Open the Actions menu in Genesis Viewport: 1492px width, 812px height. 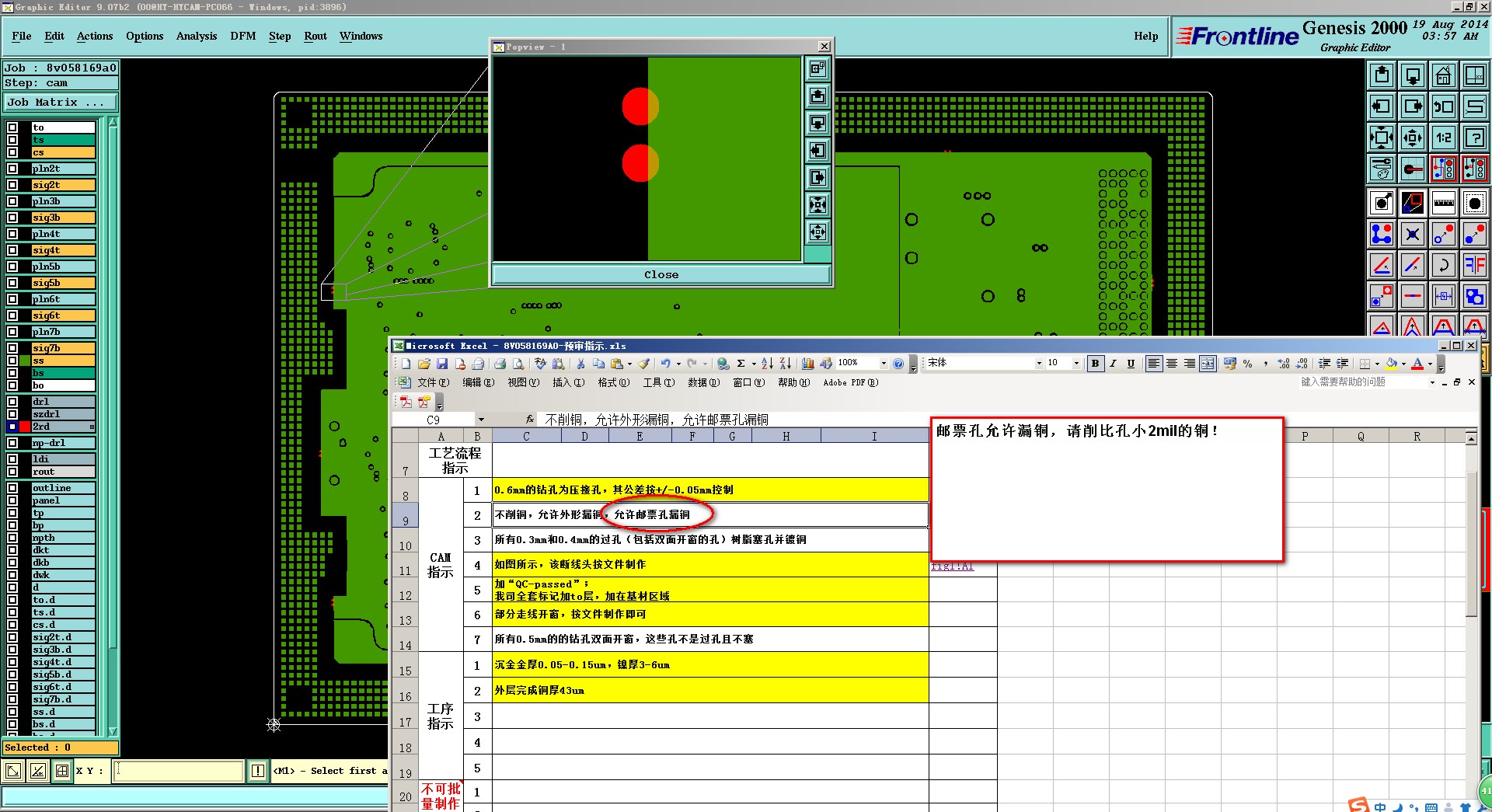[95, 36]
